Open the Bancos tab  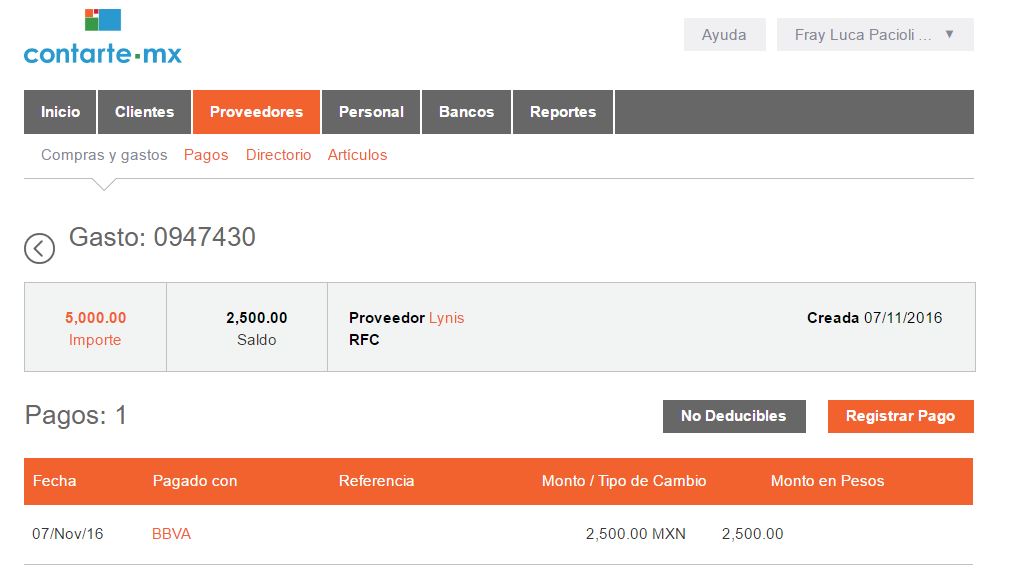pos(466,112)
